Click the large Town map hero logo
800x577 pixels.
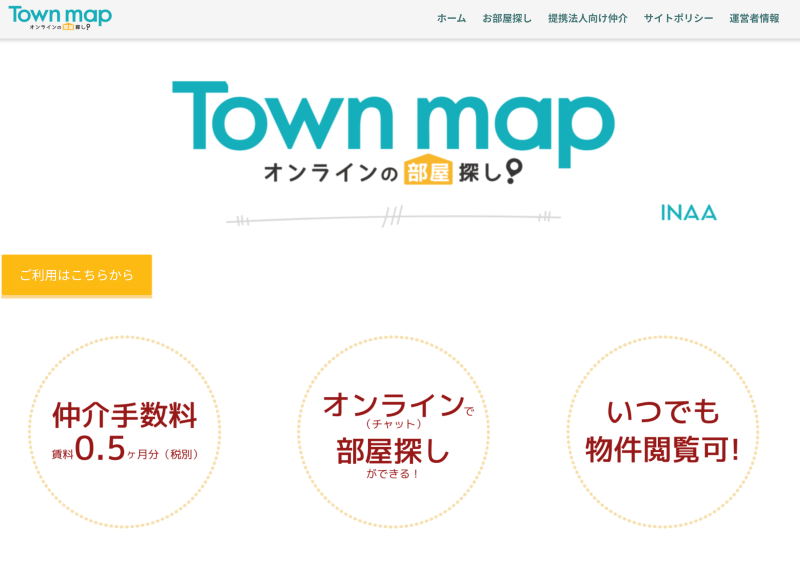click(393, 132)
